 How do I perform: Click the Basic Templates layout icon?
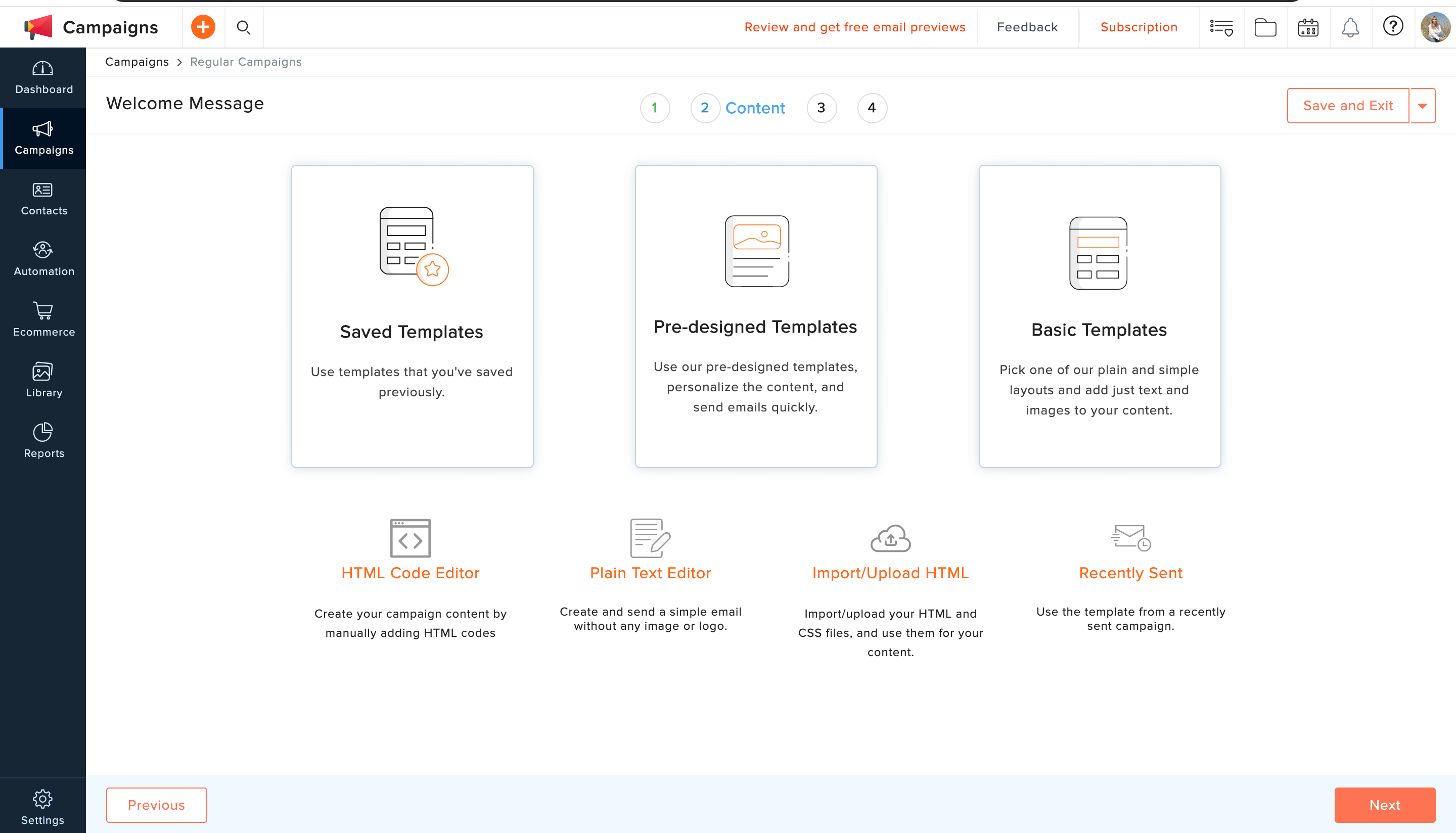pyautogui.click(x=1099, y=253)
